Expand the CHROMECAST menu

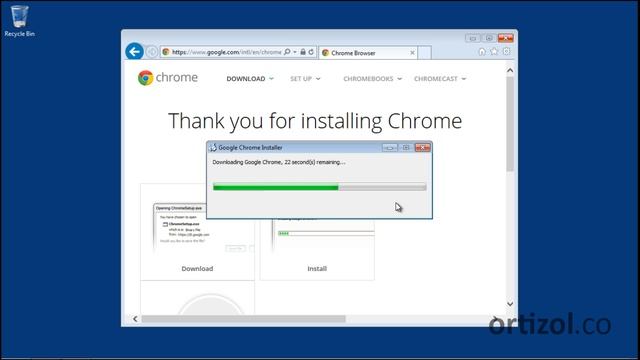(440, 79)
